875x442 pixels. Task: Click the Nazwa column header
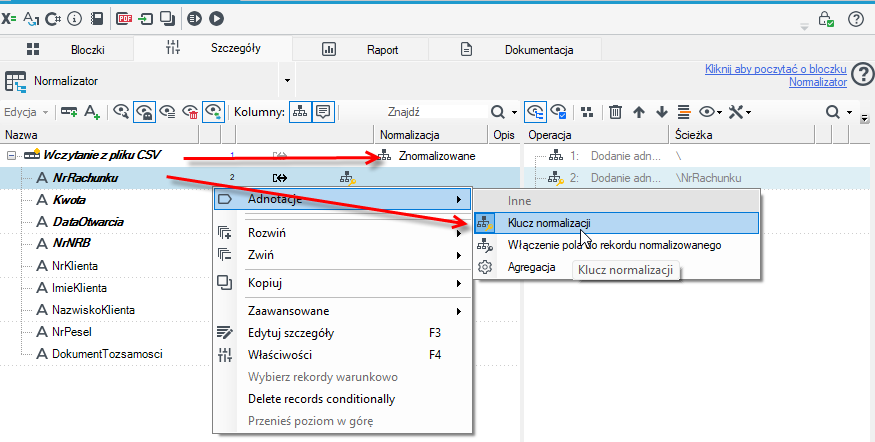point(99,134)
